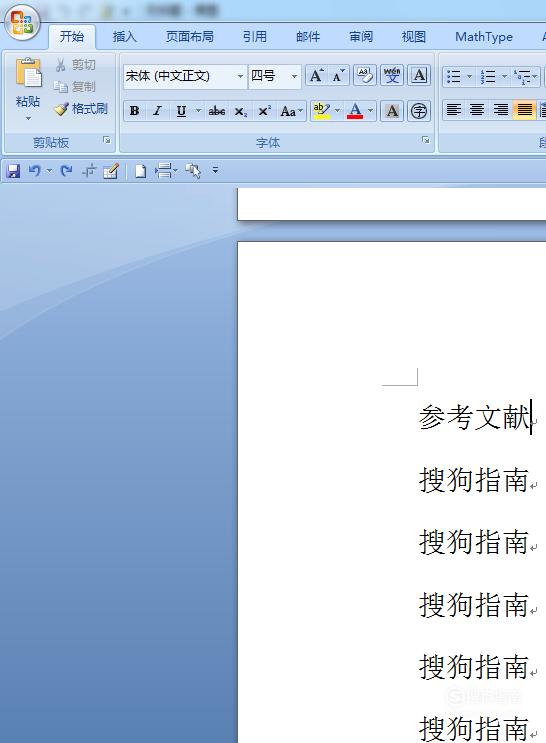546x743 pixels.
Task: Switch to the 视图 (View) tab
Action: [x=414, y=36]
